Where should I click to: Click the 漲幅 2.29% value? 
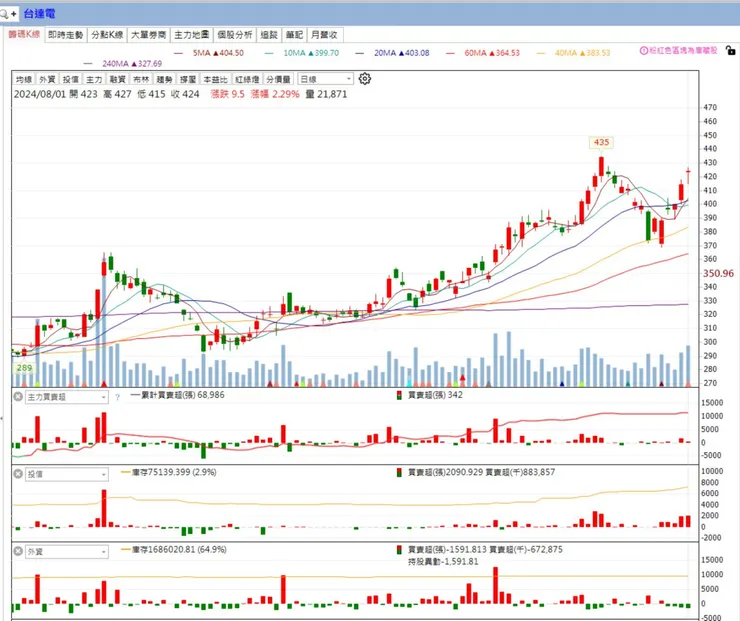275,94
